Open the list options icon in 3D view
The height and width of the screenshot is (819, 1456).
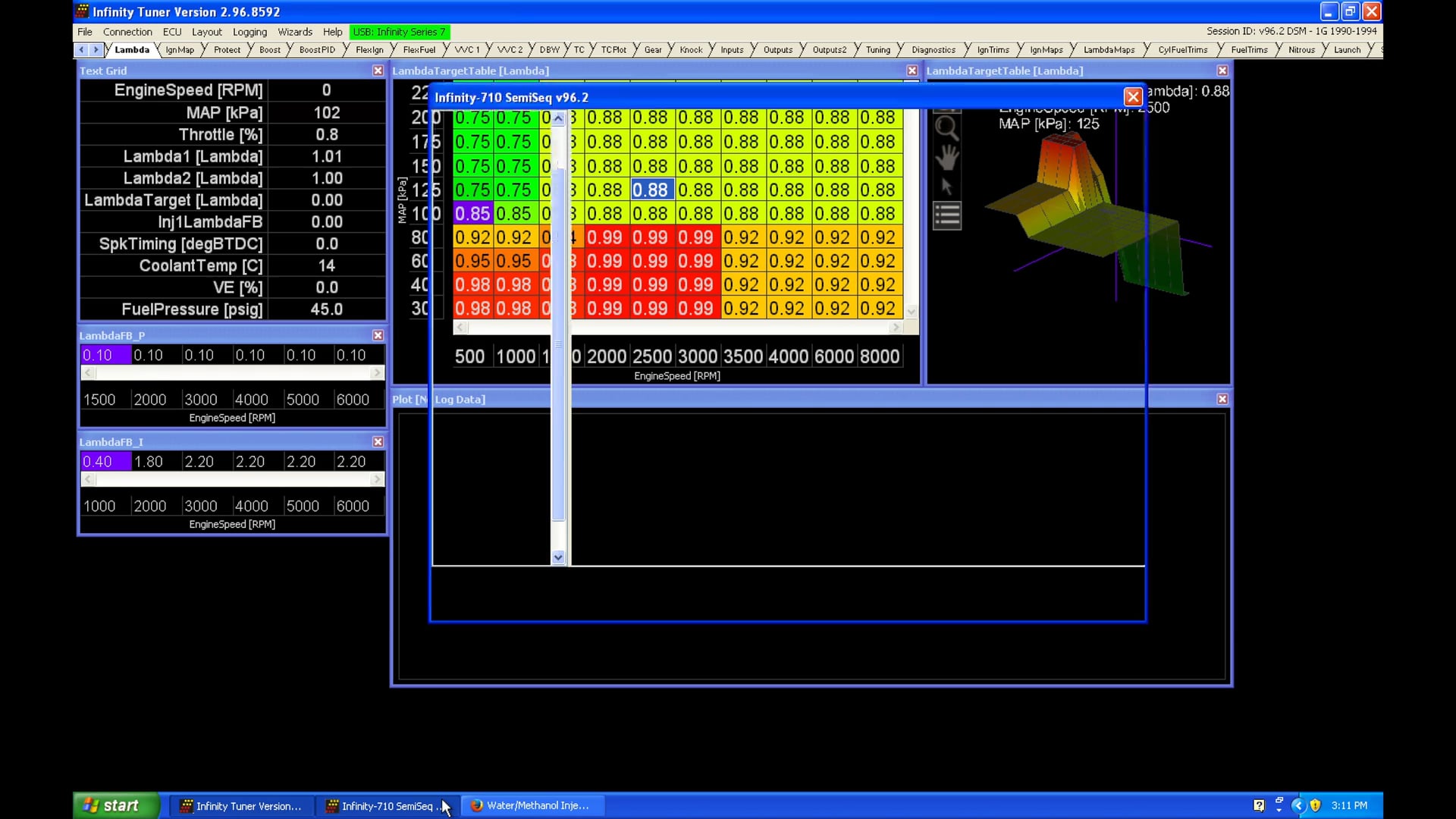[946, 216]
